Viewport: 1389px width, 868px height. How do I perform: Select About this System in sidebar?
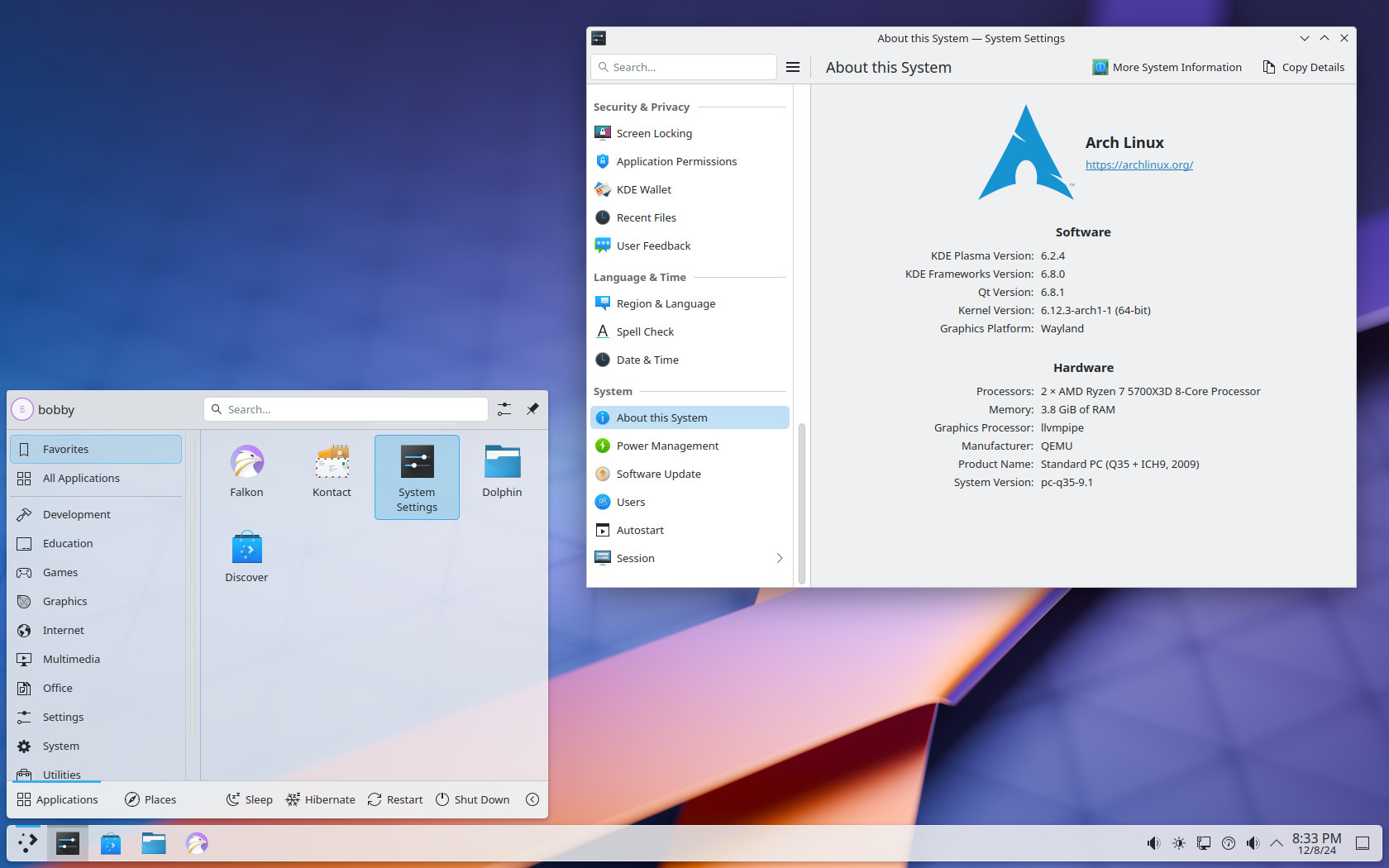(690, 417)
